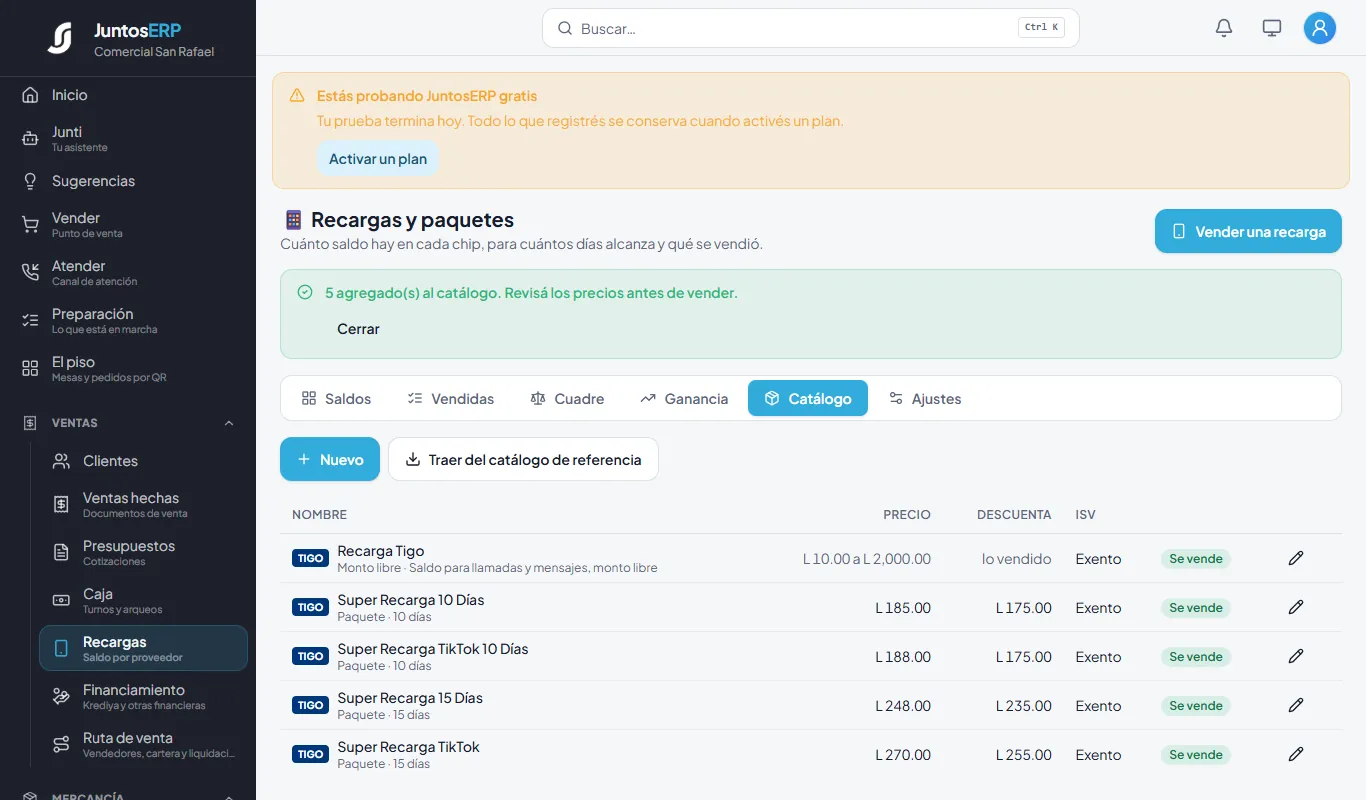Focus the Buscar search field

coord(811,28)
